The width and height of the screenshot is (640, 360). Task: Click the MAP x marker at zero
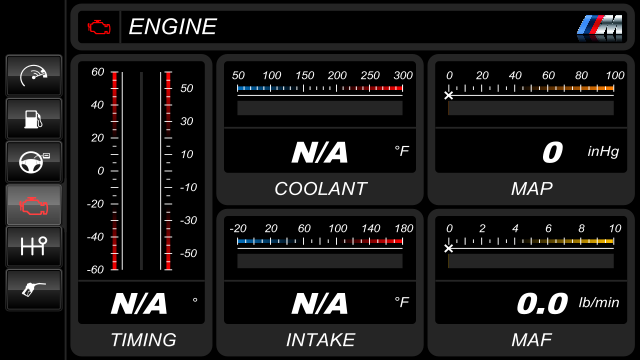pos(449,96)
